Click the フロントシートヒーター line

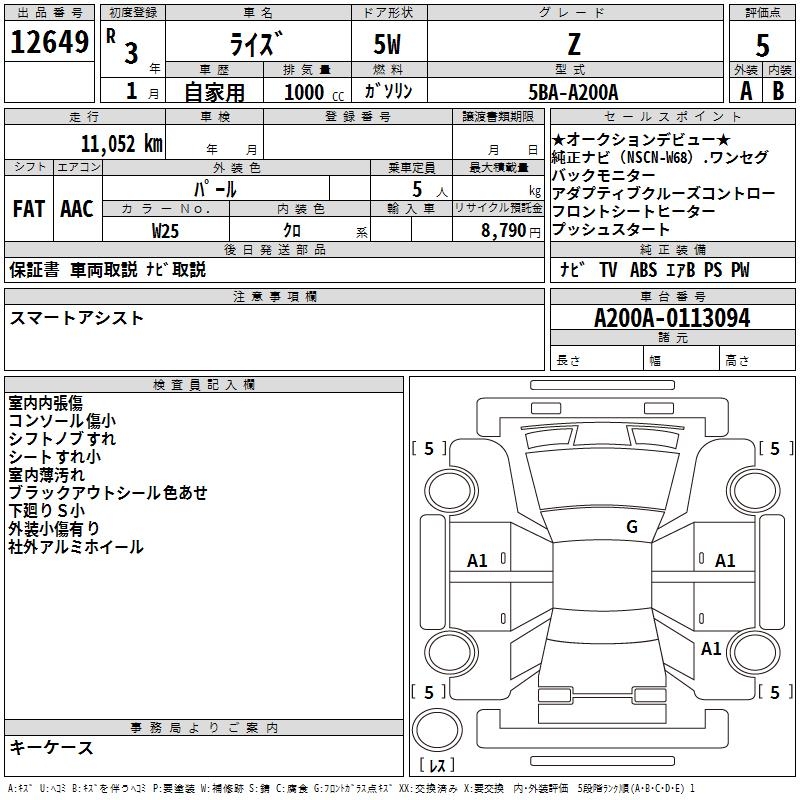(x=633, y=211)
